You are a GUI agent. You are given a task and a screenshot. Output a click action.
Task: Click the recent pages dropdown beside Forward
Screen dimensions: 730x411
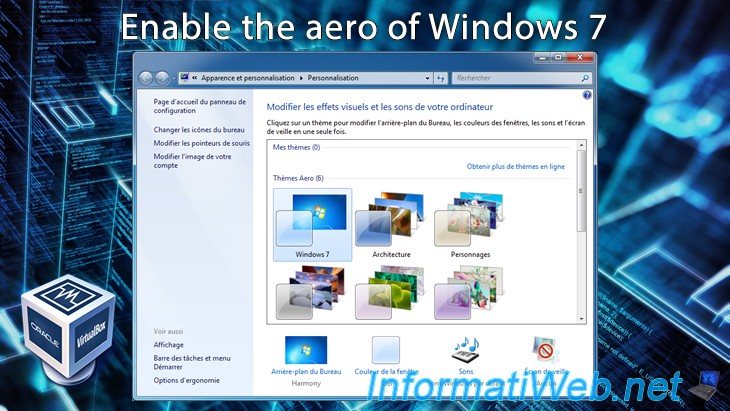pos(173,79)
